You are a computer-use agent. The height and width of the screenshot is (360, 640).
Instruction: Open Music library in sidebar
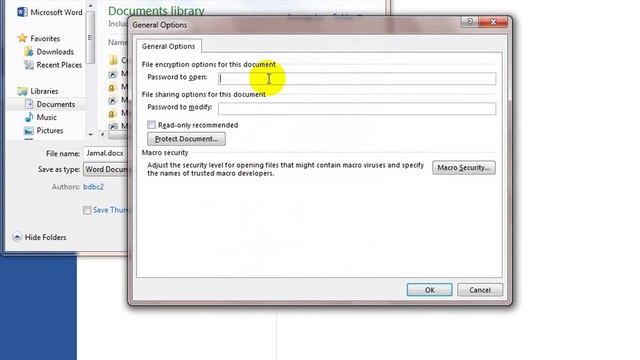[47, 117]
